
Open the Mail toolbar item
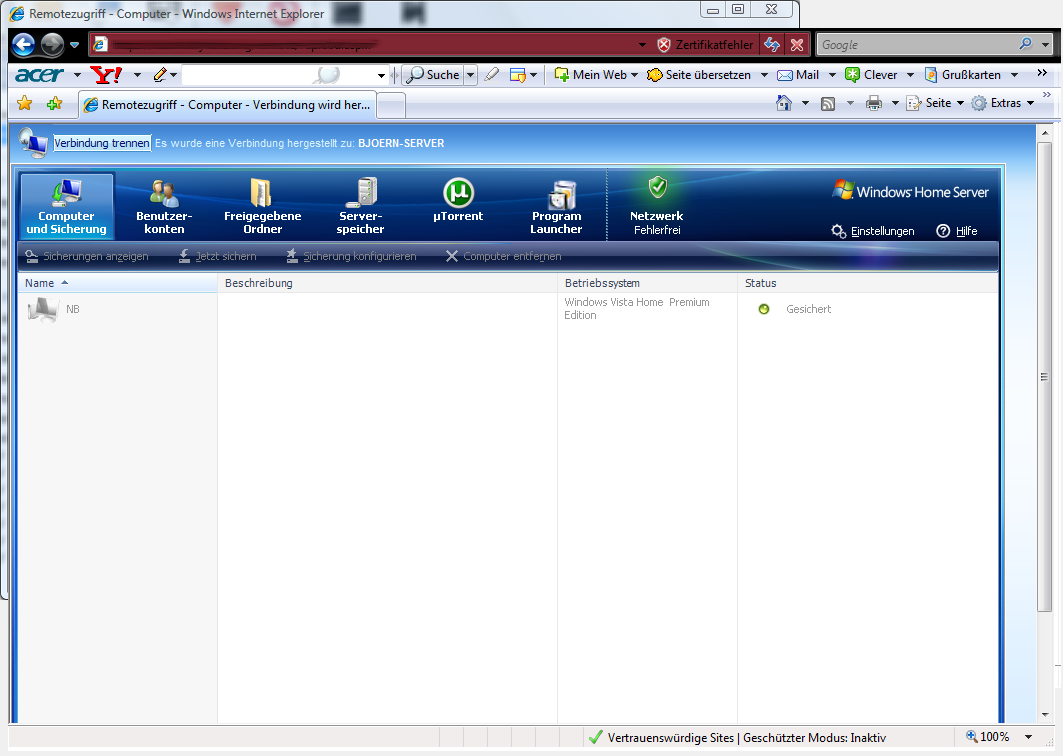pyautogui.click(x=798, y=75)
